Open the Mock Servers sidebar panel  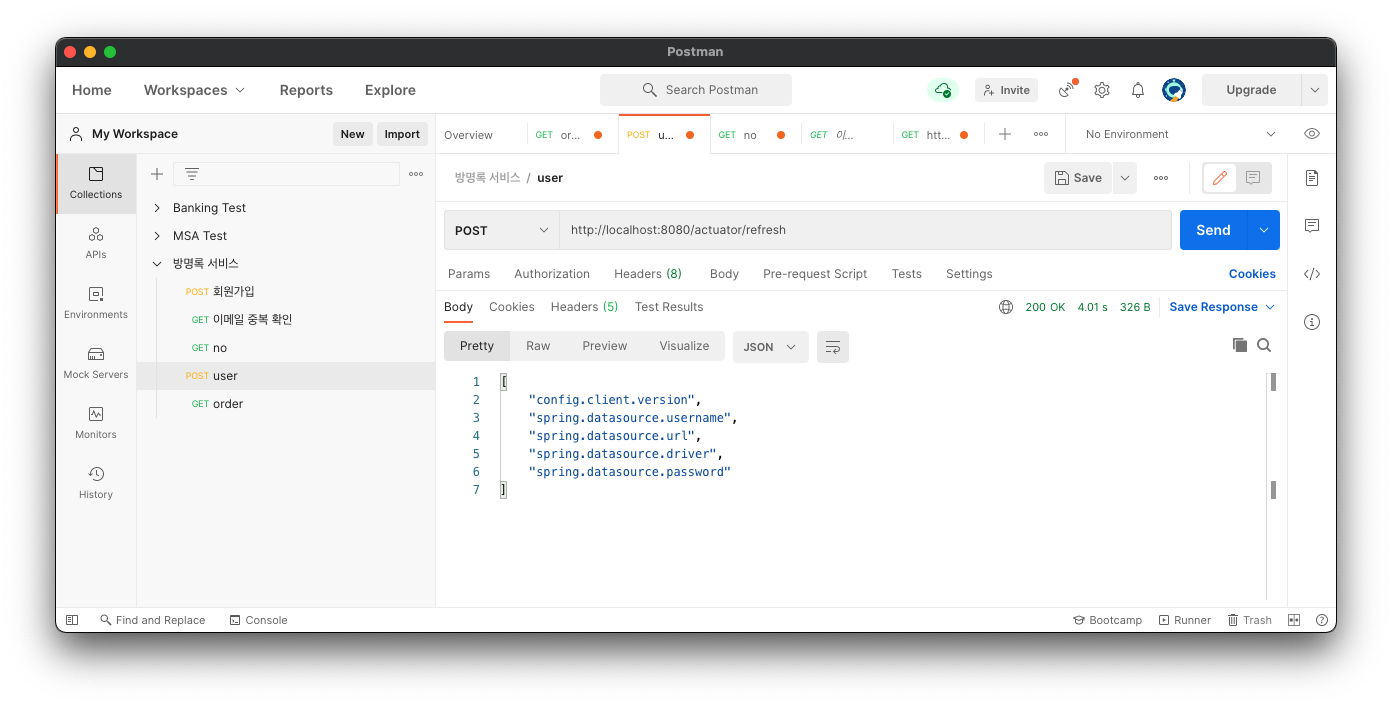pos(96,363)
